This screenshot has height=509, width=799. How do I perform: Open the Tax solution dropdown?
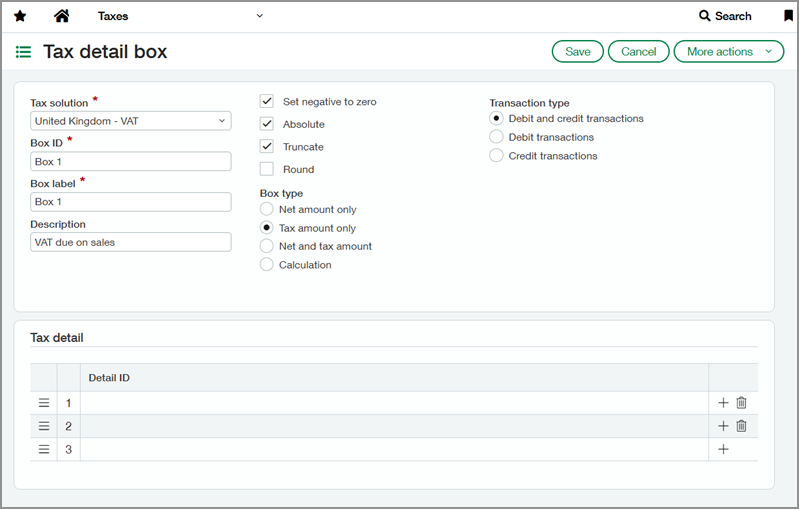click(x=130, y=121)
